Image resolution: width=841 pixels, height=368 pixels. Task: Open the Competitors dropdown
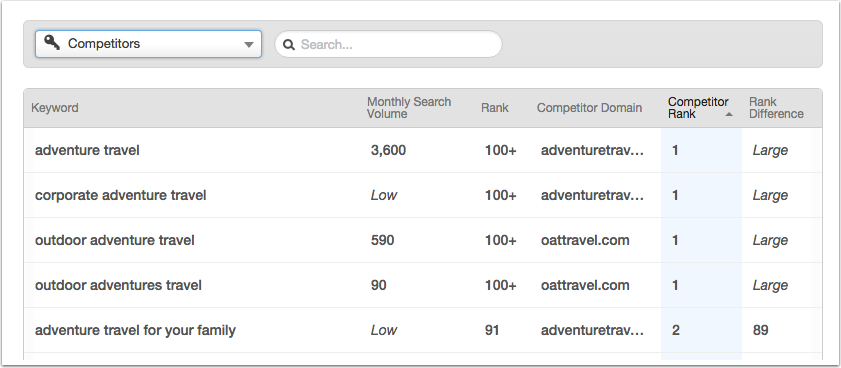[x=148, y=43]
